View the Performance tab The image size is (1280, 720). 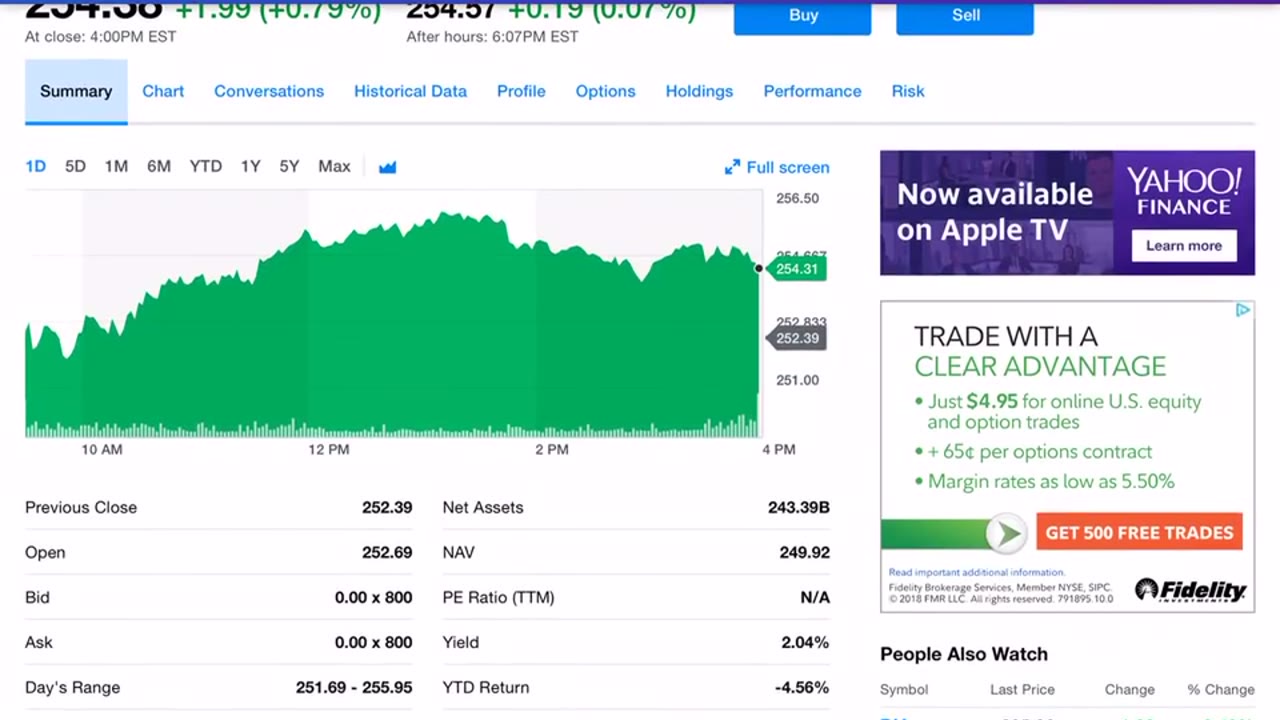(812, 91)
